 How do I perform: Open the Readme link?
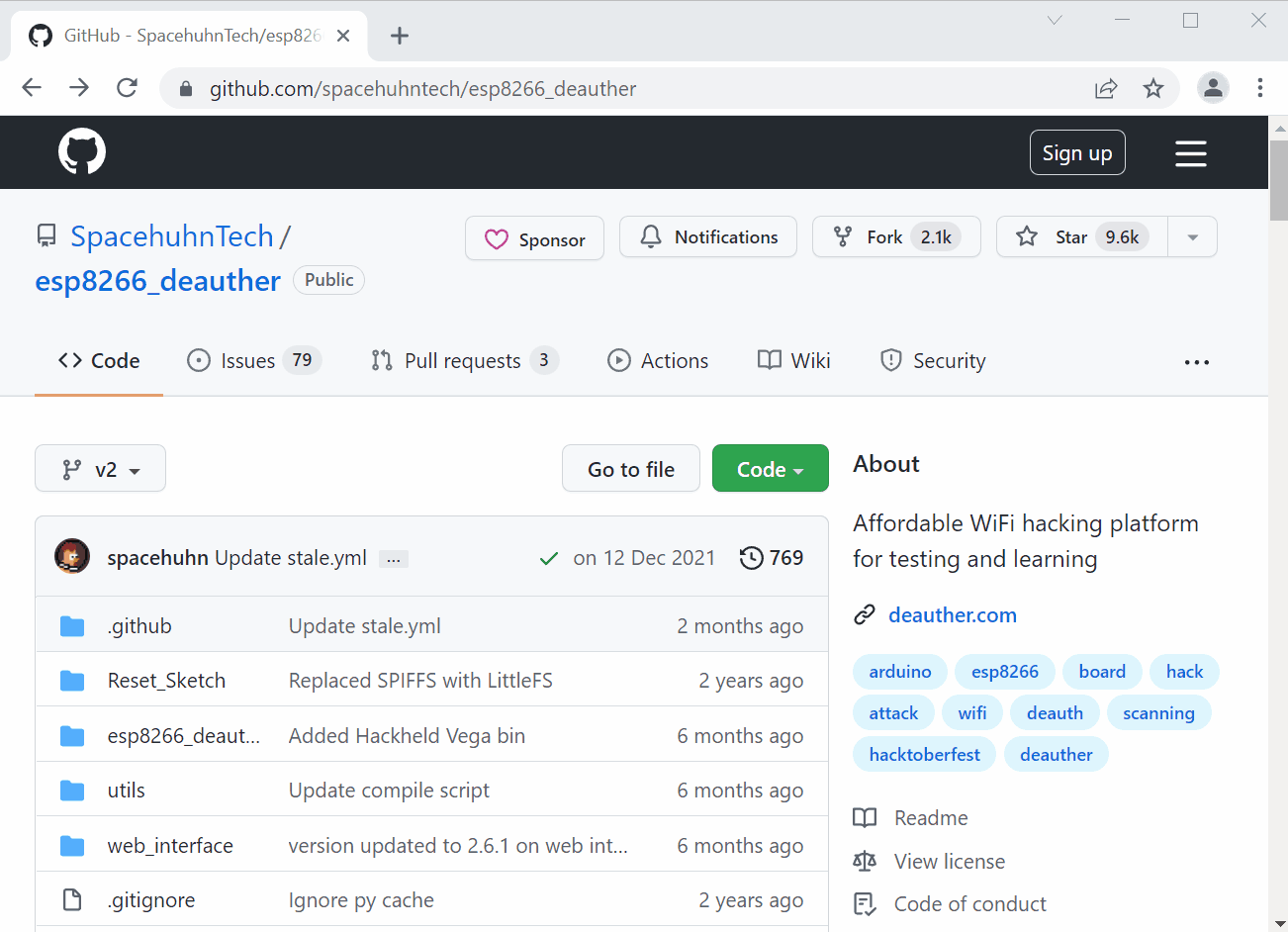tap(931, 818)
